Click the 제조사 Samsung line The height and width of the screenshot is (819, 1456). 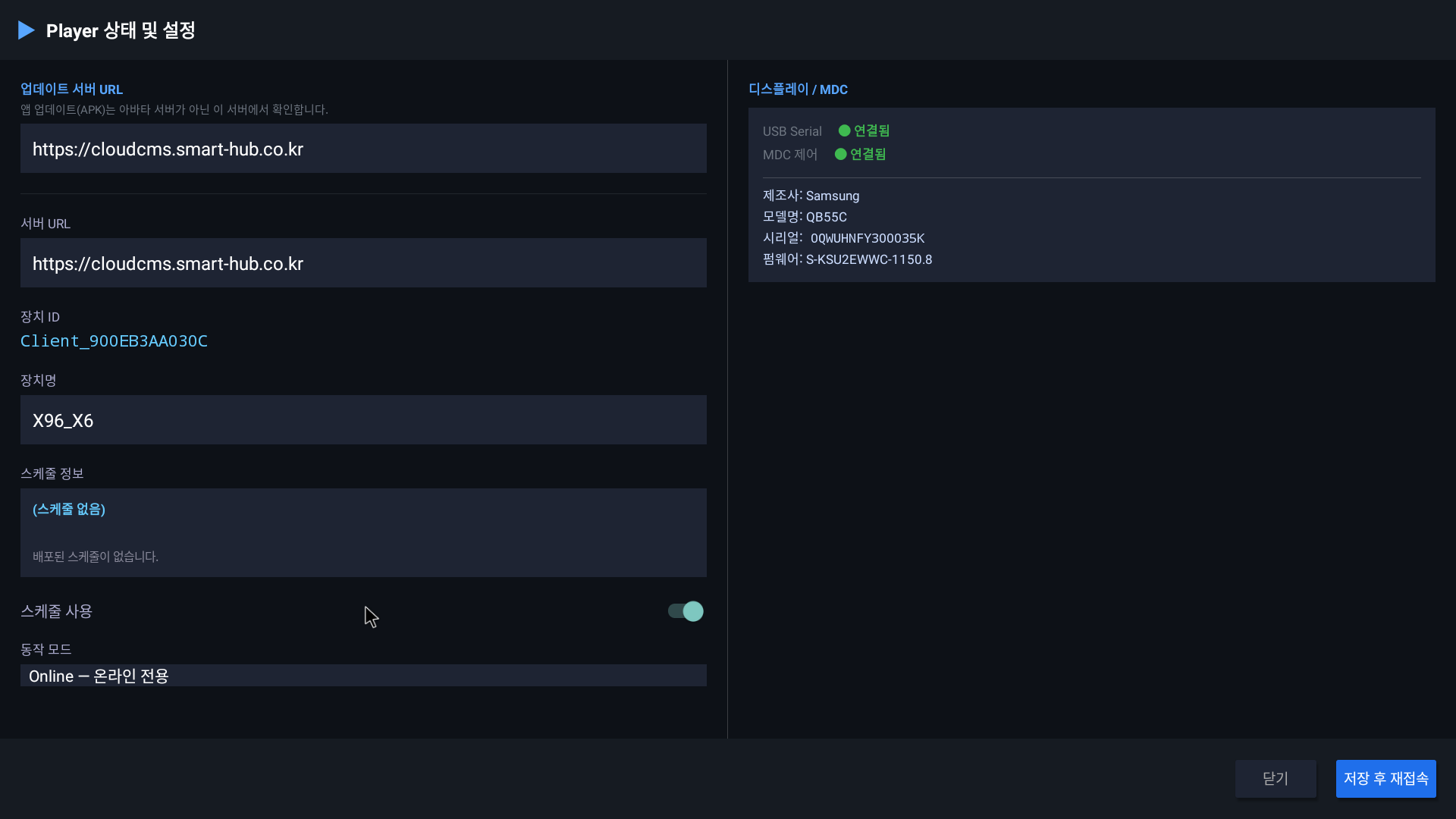(811, 196)
